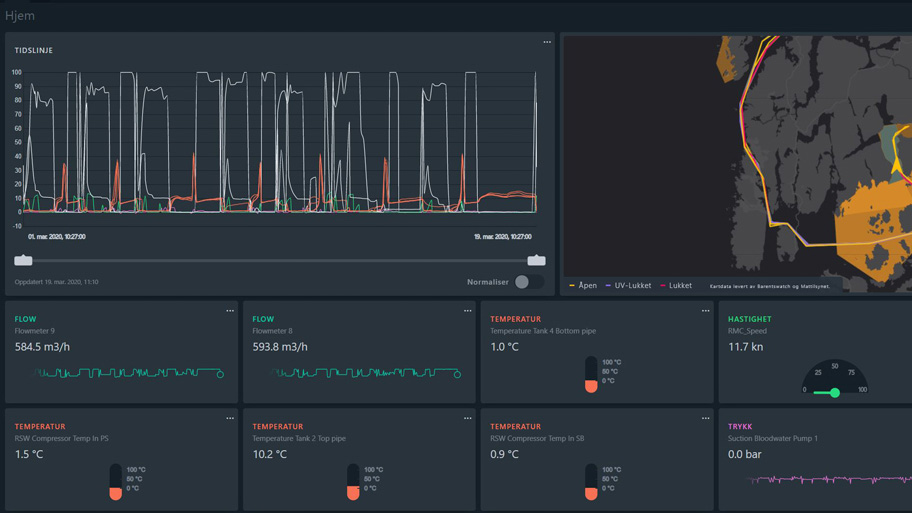
Task: Open options for Temperature Tank 4 Bottom pipe
Action: [x=705, y=311]
